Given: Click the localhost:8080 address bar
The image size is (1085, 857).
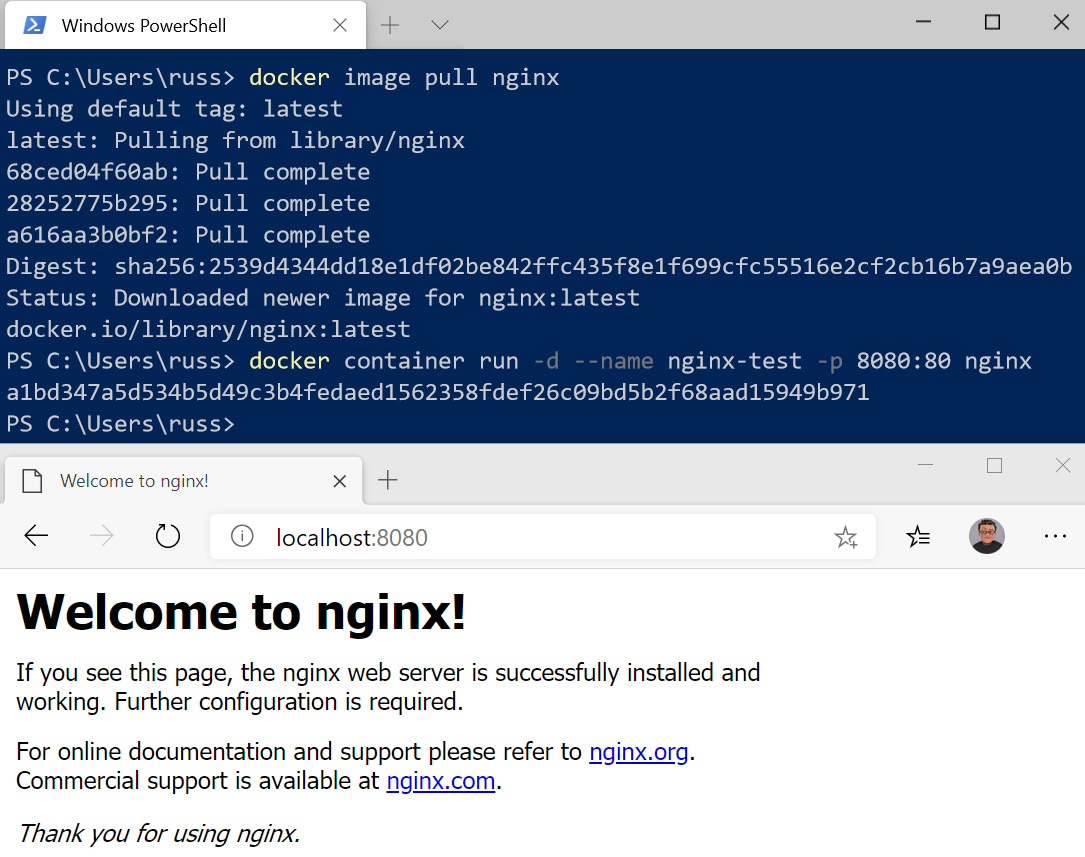Looking at the screenshot, I should tap(542, 537).
